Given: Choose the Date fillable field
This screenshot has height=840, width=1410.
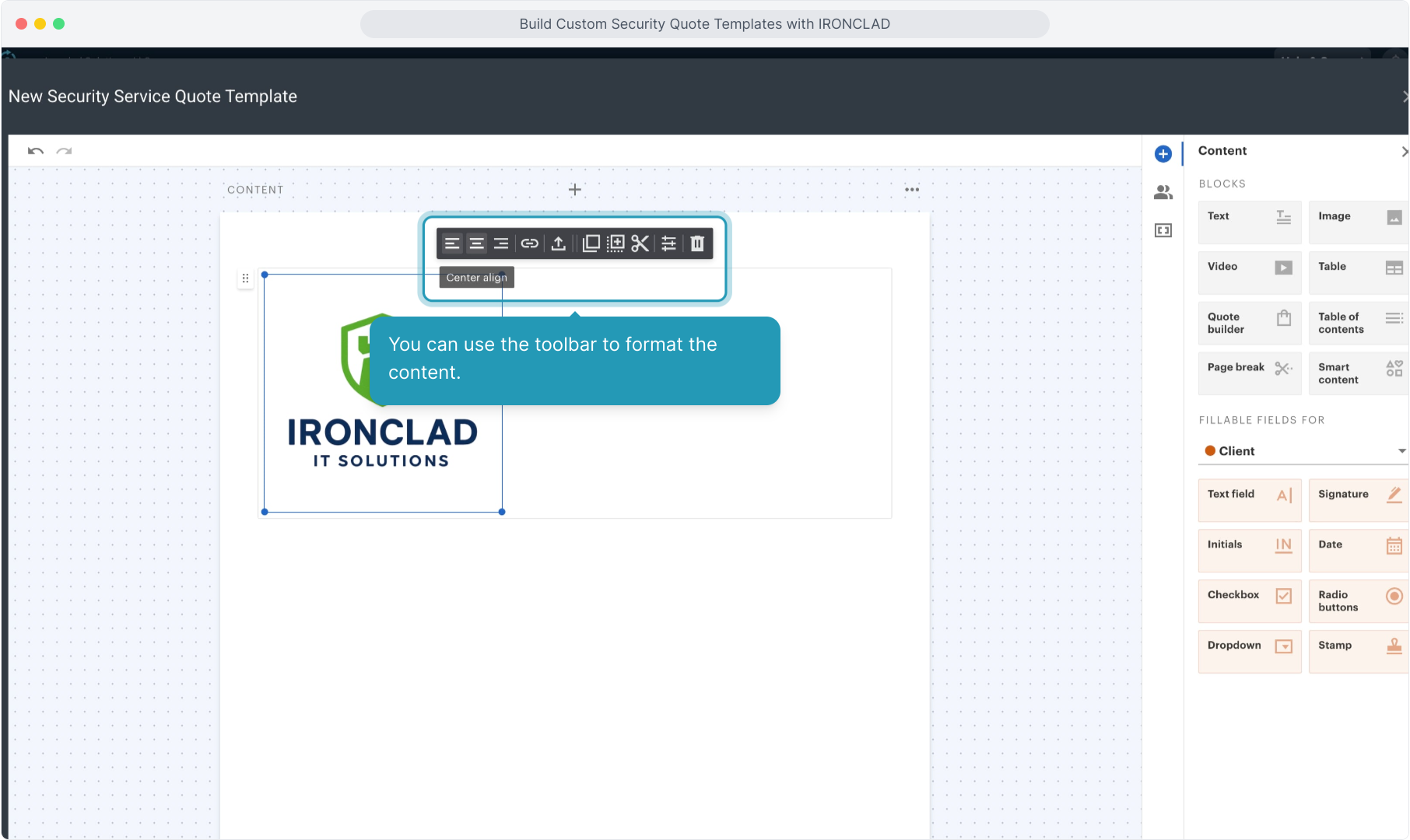Looking at the screenshot, I should coord(1359,551).
